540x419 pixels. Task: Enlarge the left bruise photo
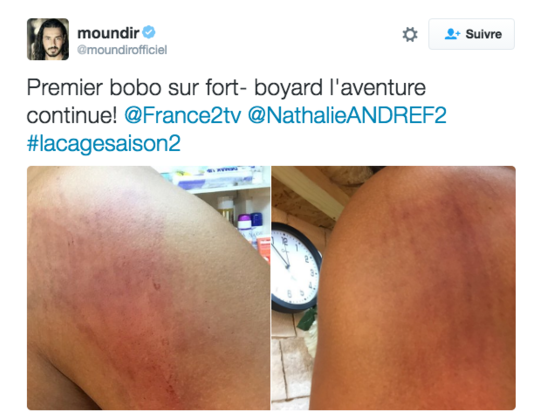148,288
